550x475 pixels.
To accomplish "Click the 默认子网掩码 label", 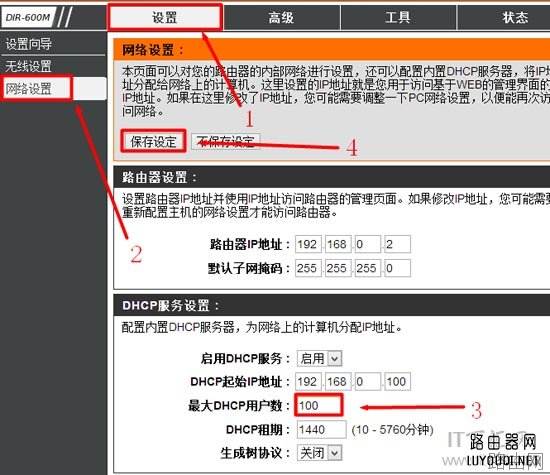I will click(x=249, y=268).
